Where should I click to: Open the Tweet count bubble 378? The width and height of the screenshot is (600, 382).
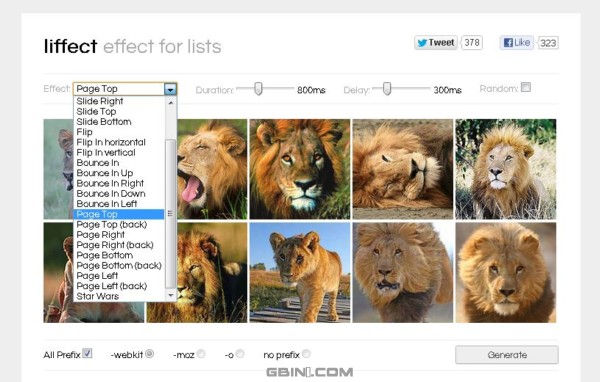pyautogui.click(x=471, y=42)
